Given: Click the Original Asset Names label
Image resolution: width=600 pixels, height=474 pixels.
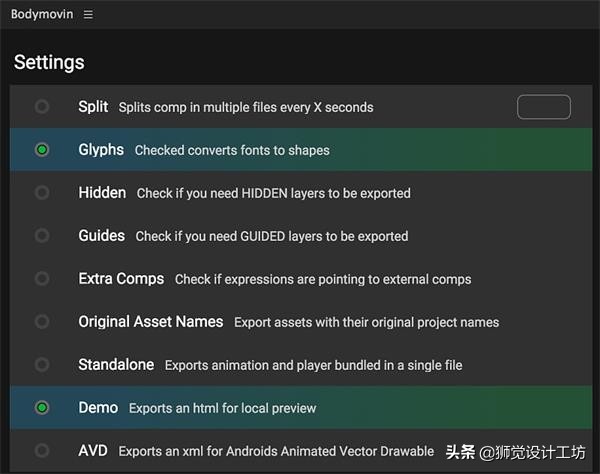Looking at the screenshot, I should [x=152, y=321].
